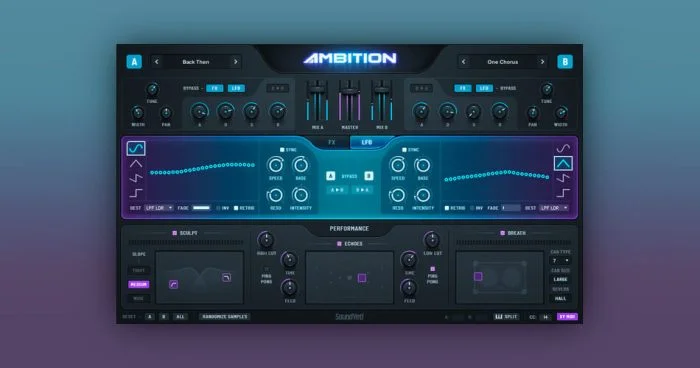Switch to the FX tab
The width and height of the screenshot is (700, 368).
tap(332, 142)
